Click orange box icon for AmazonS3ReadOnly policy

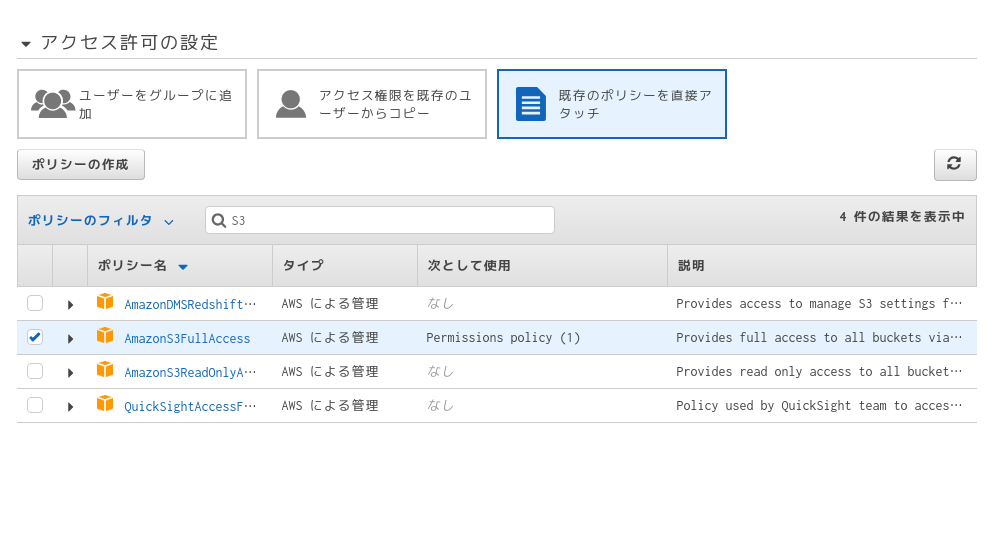click(x=105, y=369)
